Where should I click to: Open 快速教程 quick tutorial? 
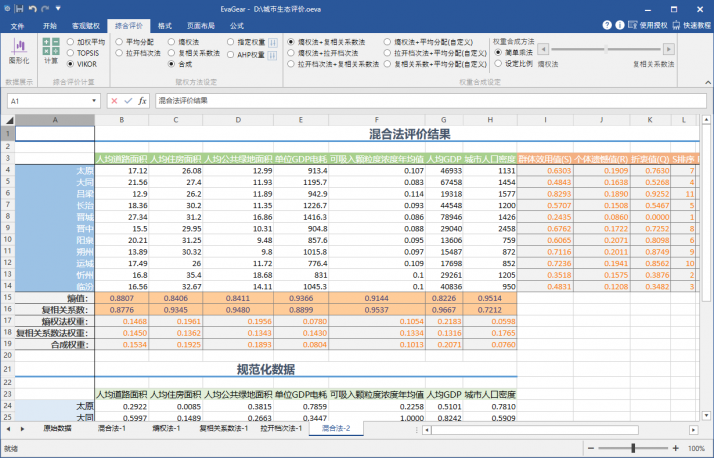coord(692,25)
